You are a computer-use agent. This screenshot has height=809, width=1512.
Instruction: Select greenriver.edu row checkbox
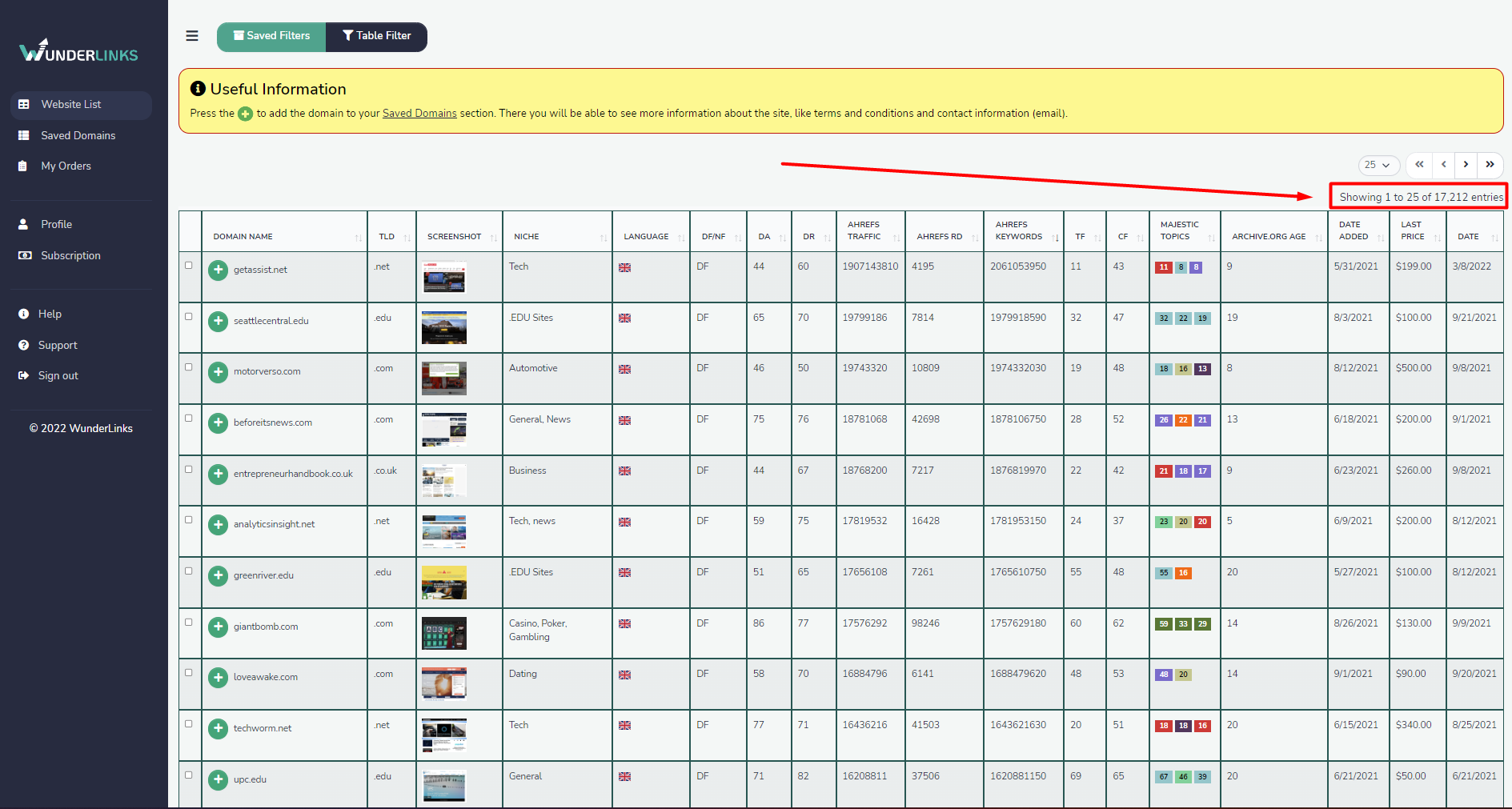click(x=189, y=571)
